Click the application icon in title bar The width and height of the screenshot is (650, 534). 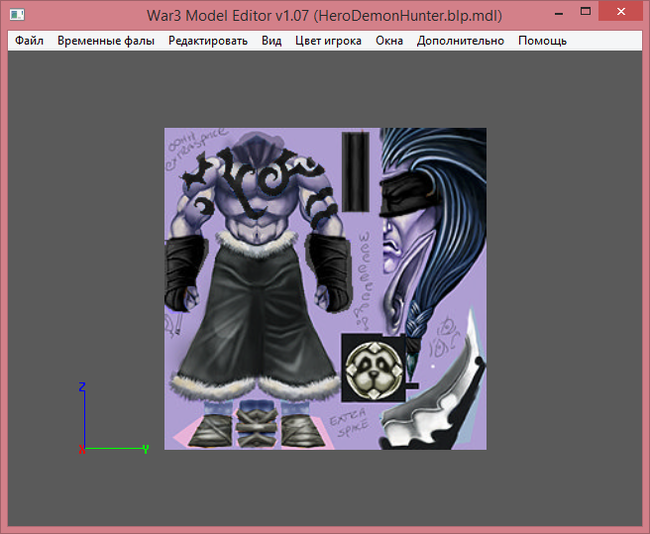17,15
